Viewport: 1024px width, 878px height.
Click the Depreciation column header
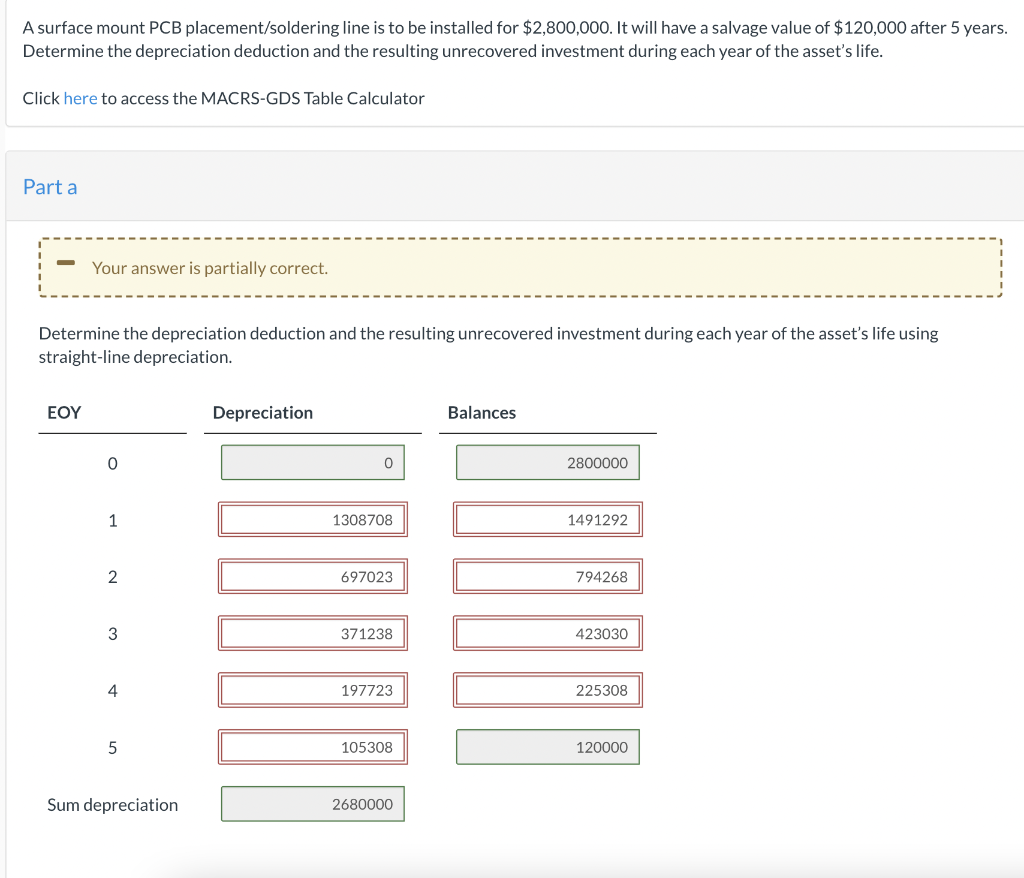click(263, 412)
